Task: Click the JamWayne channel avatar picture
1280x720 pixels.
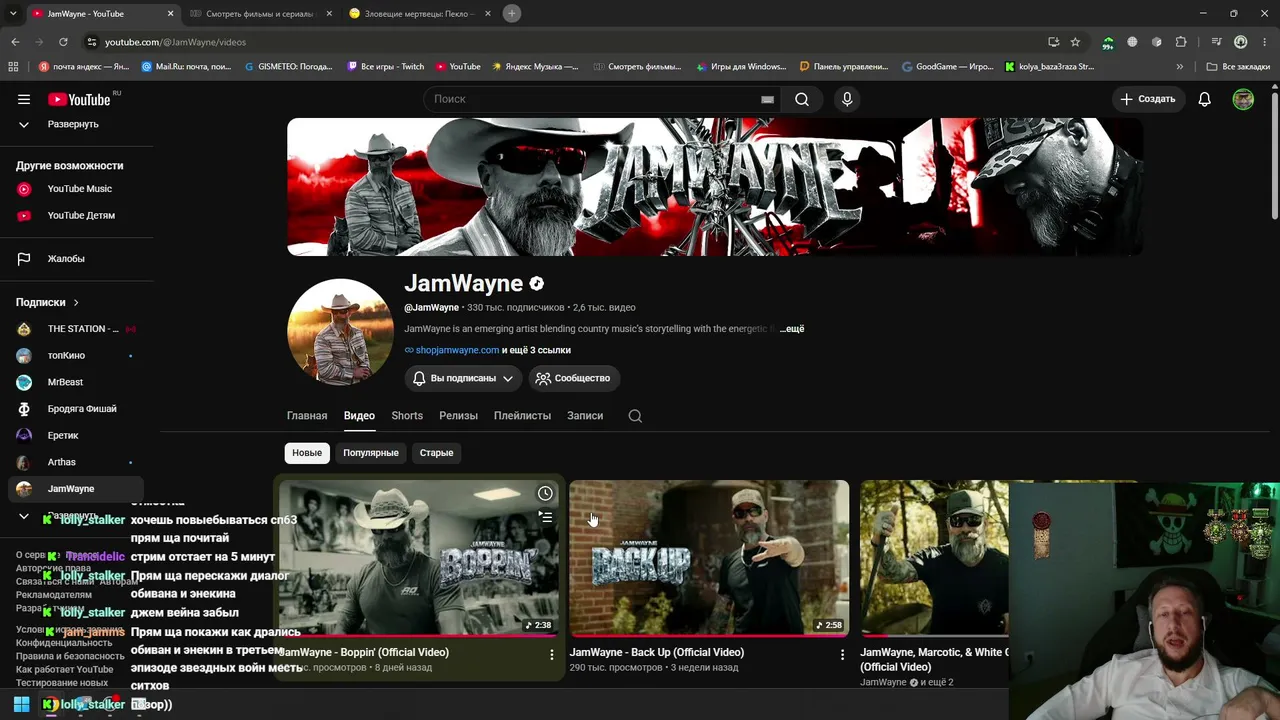Action: [x=340, y=332]
